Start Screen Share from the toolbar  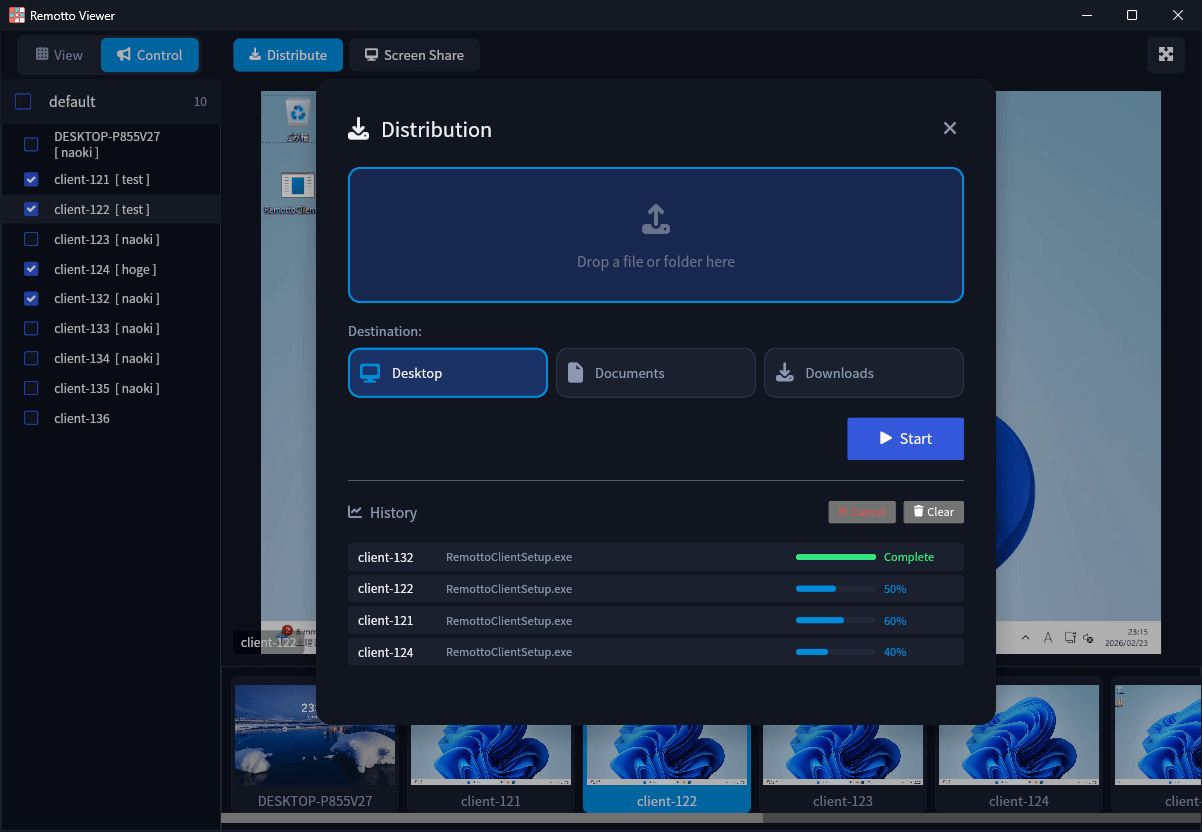click(414, 55)
